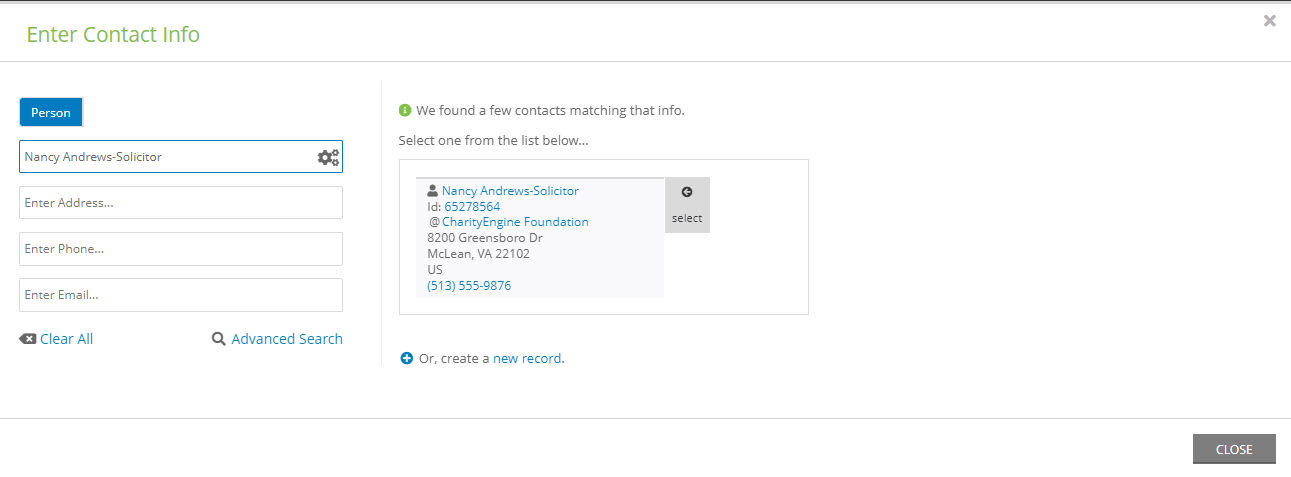Open the CharityEngine Foundation link
The image size is (1291, 477).
515,222
